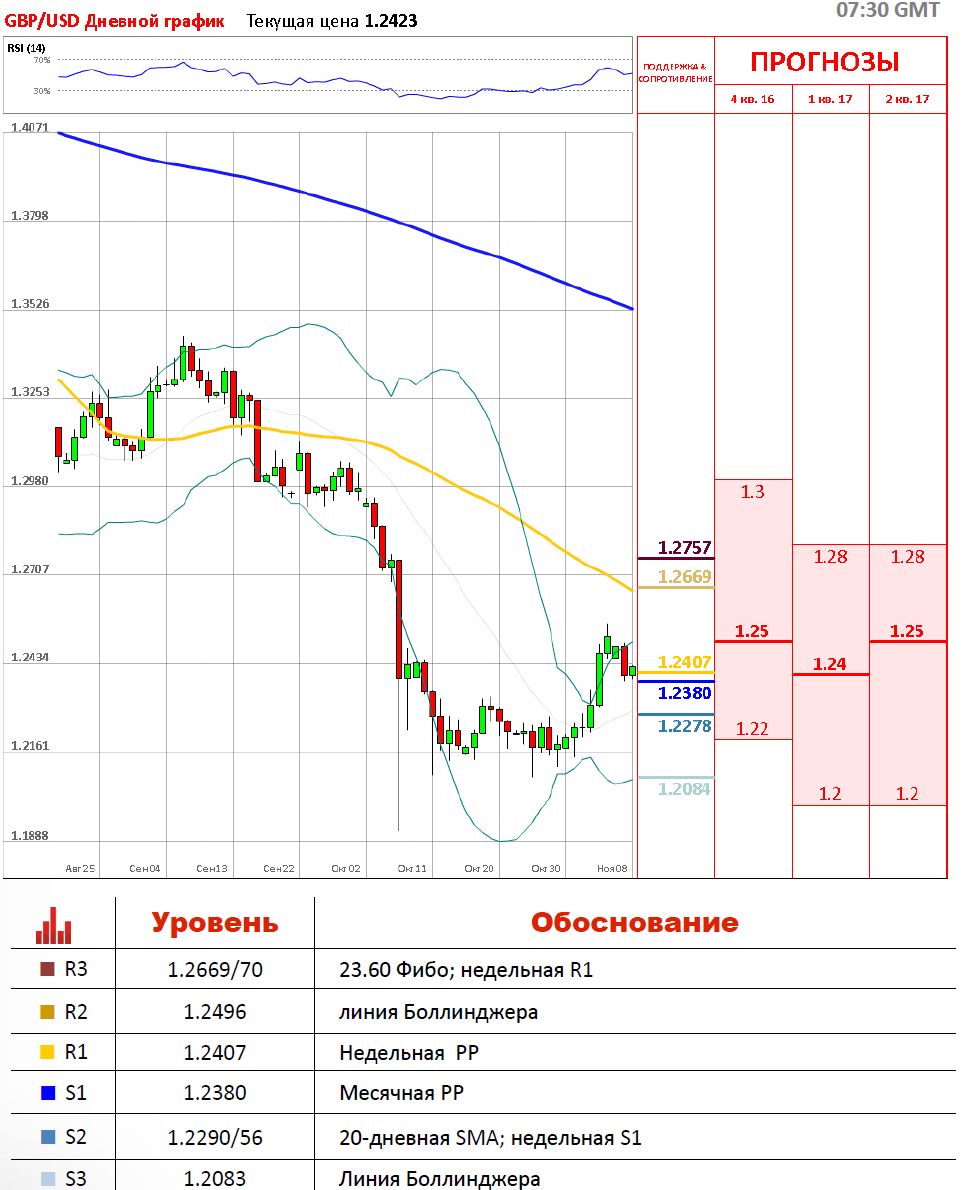Screen dimensions: 966x1190
Task: Click the S2 level value 1.2290/56
Action: tap(215, 1138)
